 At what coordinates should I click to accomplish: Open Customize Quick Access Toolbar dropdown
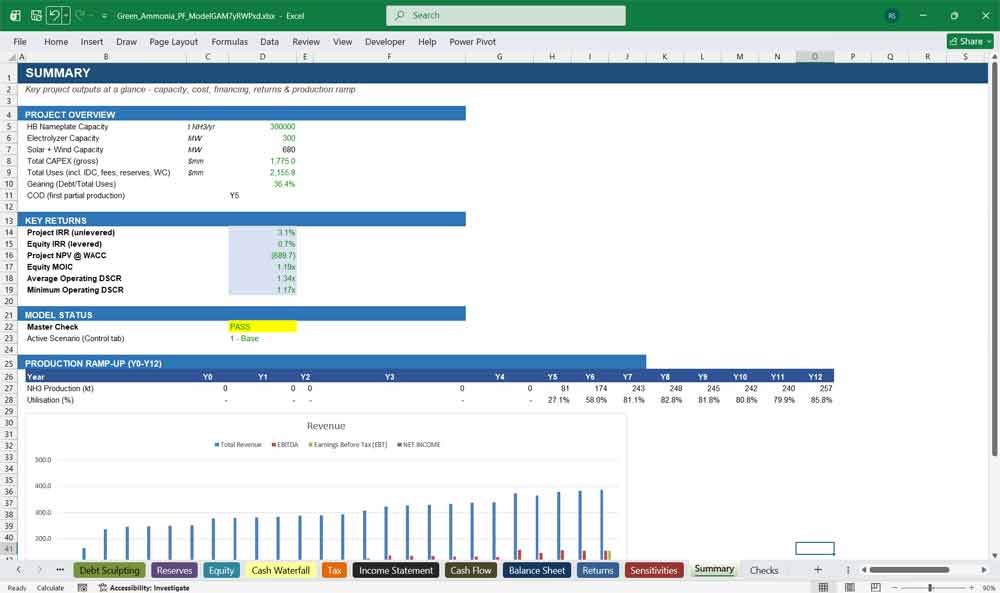(x=104, y=15)
